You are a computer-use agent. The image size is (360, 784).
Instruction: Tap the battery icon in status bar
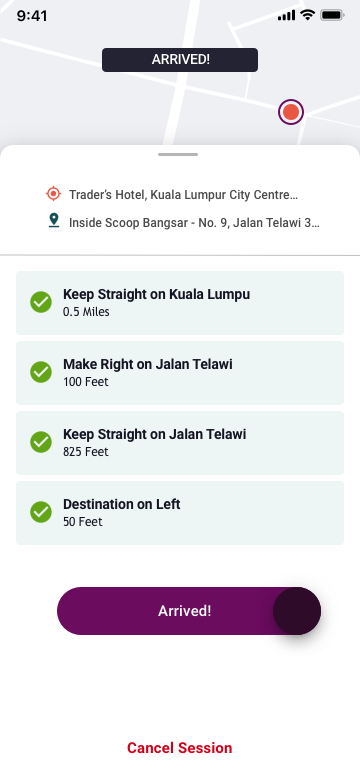pyautogui.click(x=332, y=16)
